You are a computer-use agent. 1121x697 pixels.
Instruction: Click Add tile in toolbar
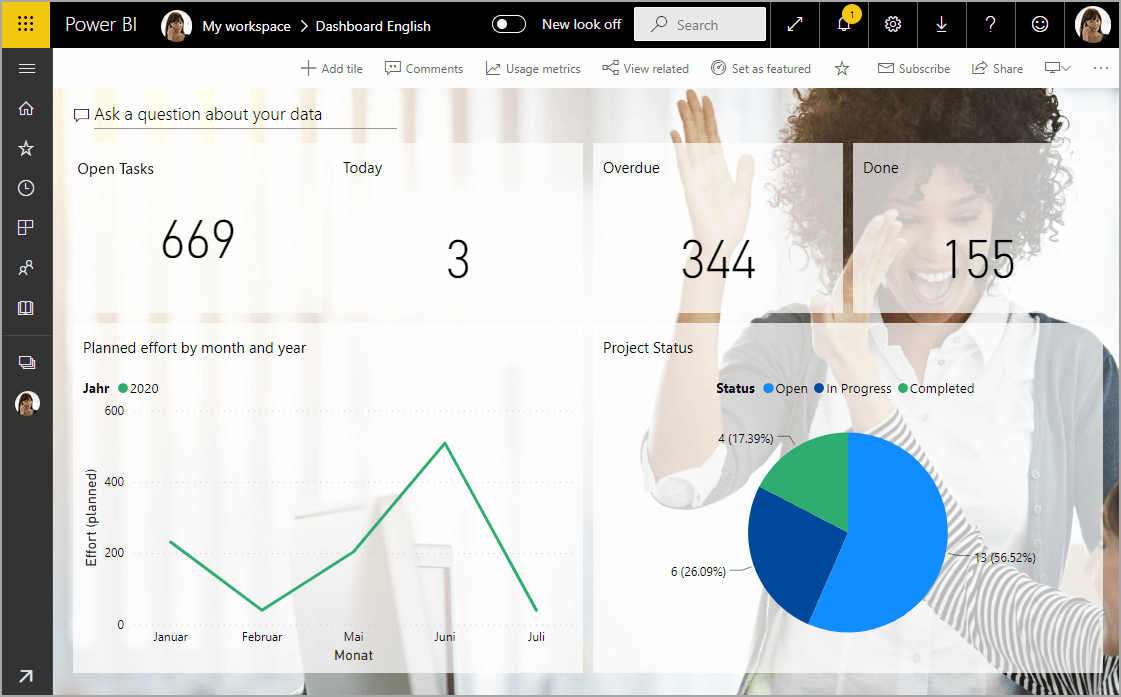tap(332, 69)
